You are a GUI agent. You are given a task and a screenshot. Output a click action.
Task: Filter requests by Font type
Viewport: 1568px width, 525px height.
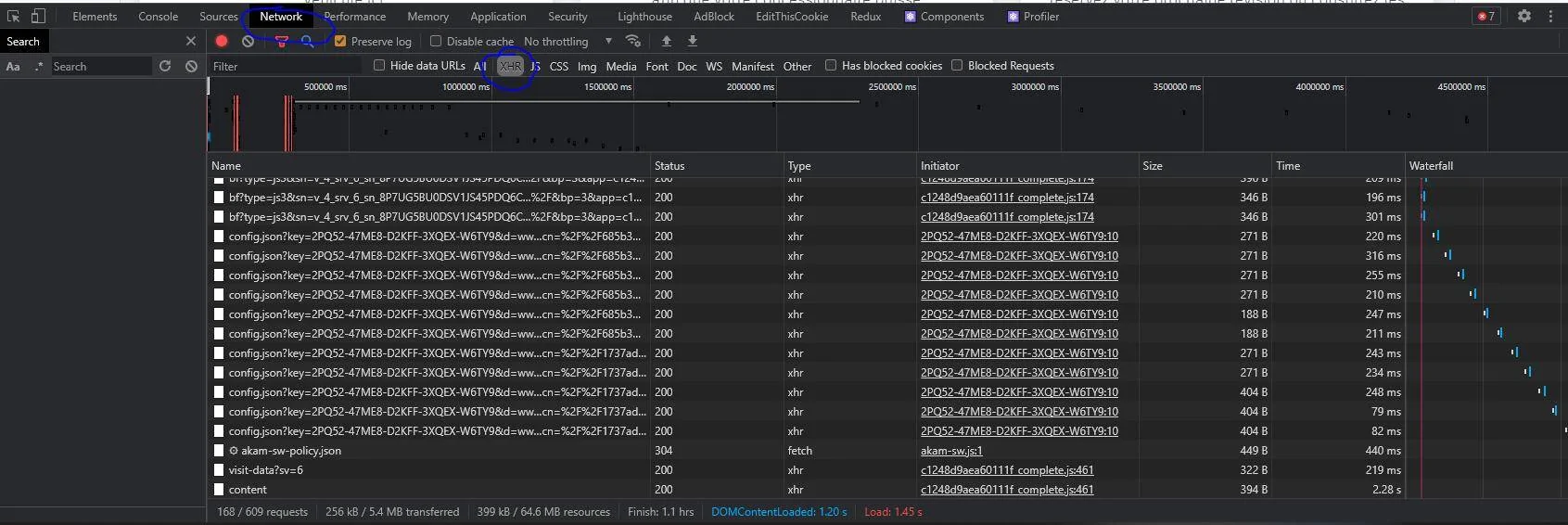click(657, 67)
